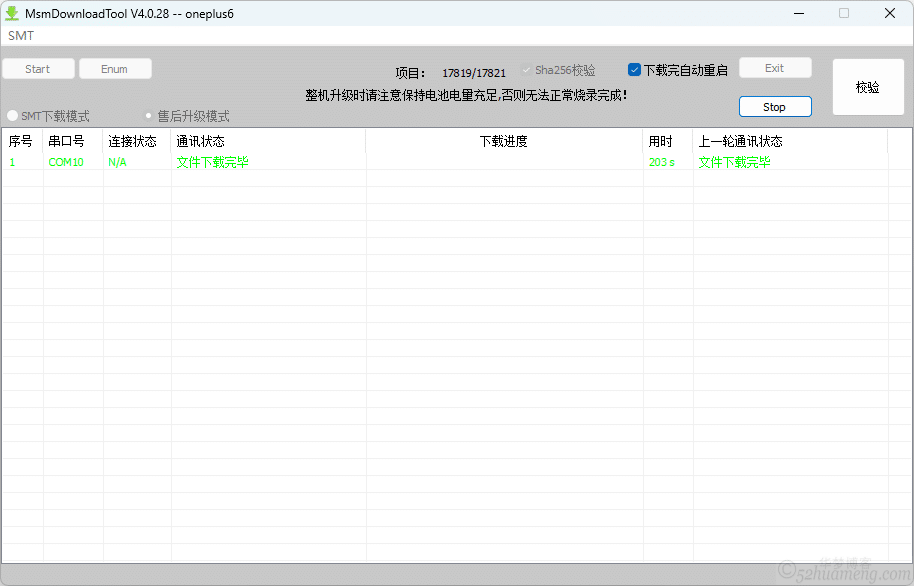This screenshot has height=586, width=914.
Task: Open the SMT menu
Action: (x=21, y=36)
